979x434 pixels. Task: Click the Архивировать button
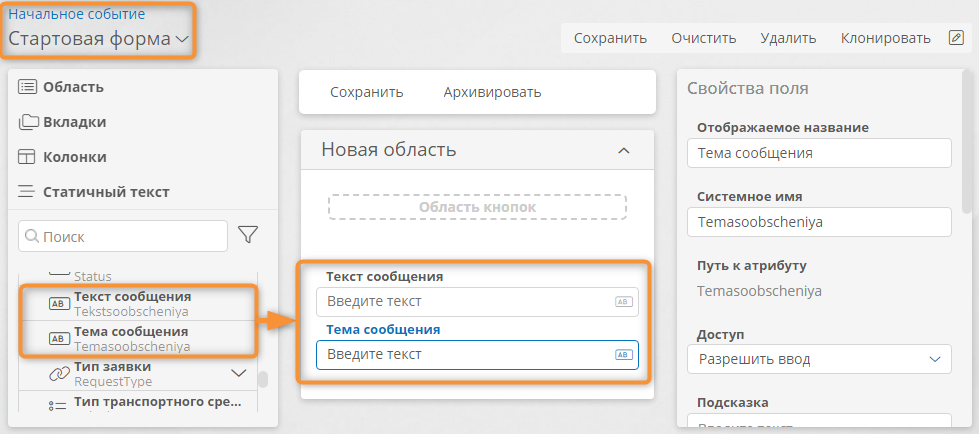pyautogui.click(x=492, y=92)
